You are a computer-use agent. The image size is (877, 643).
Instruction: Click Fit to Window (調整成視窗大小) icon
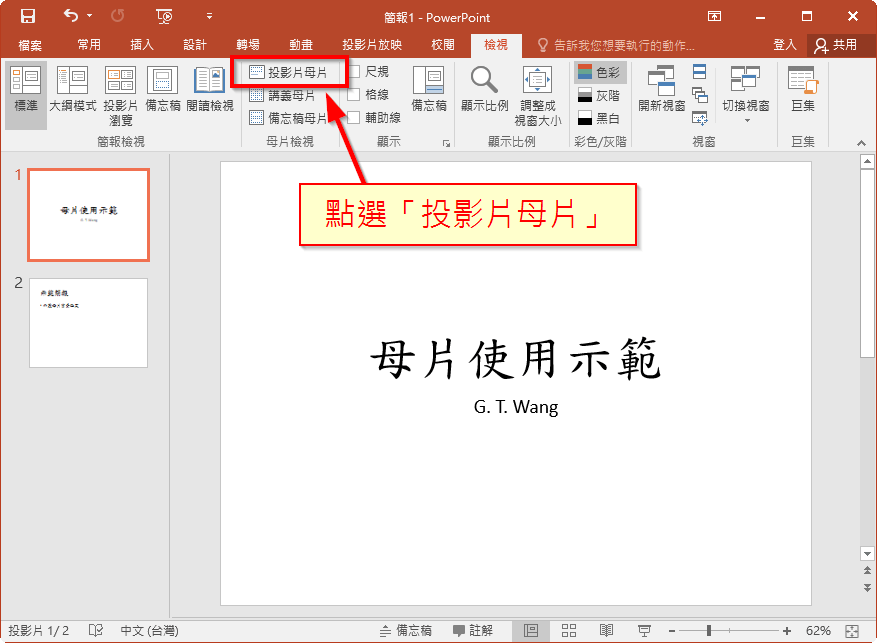[538, 88]
